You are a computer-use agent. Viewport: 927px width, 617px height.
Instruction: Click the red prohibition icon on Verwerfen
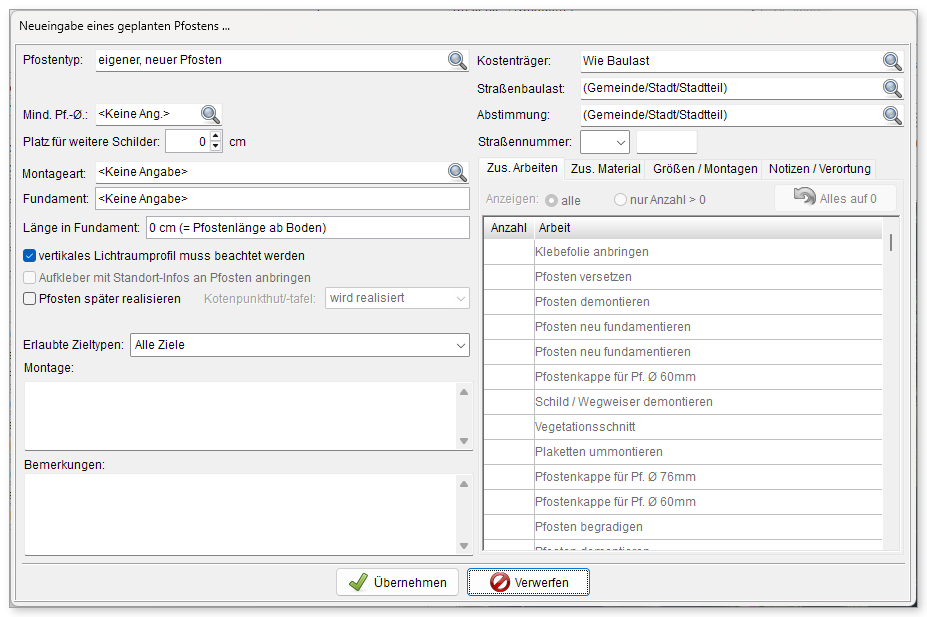pyautogui.click(x=500, y=582)
